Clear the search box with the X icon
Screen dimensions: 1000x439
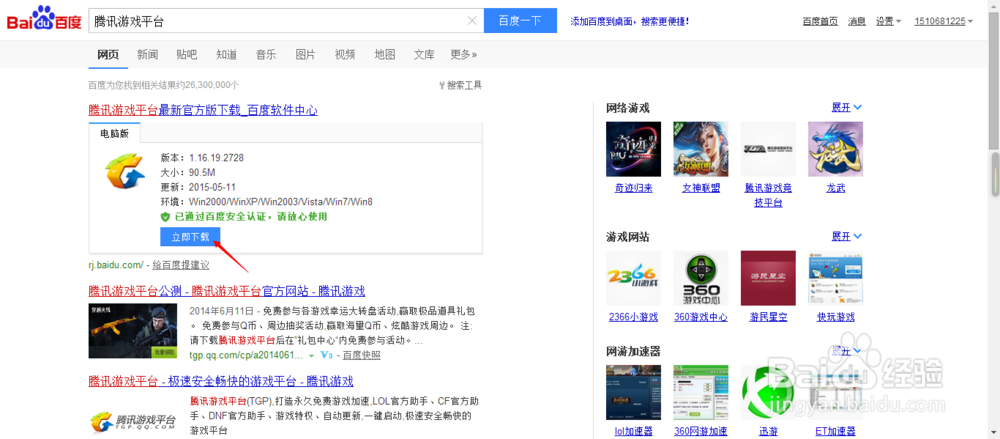[472, 21]
